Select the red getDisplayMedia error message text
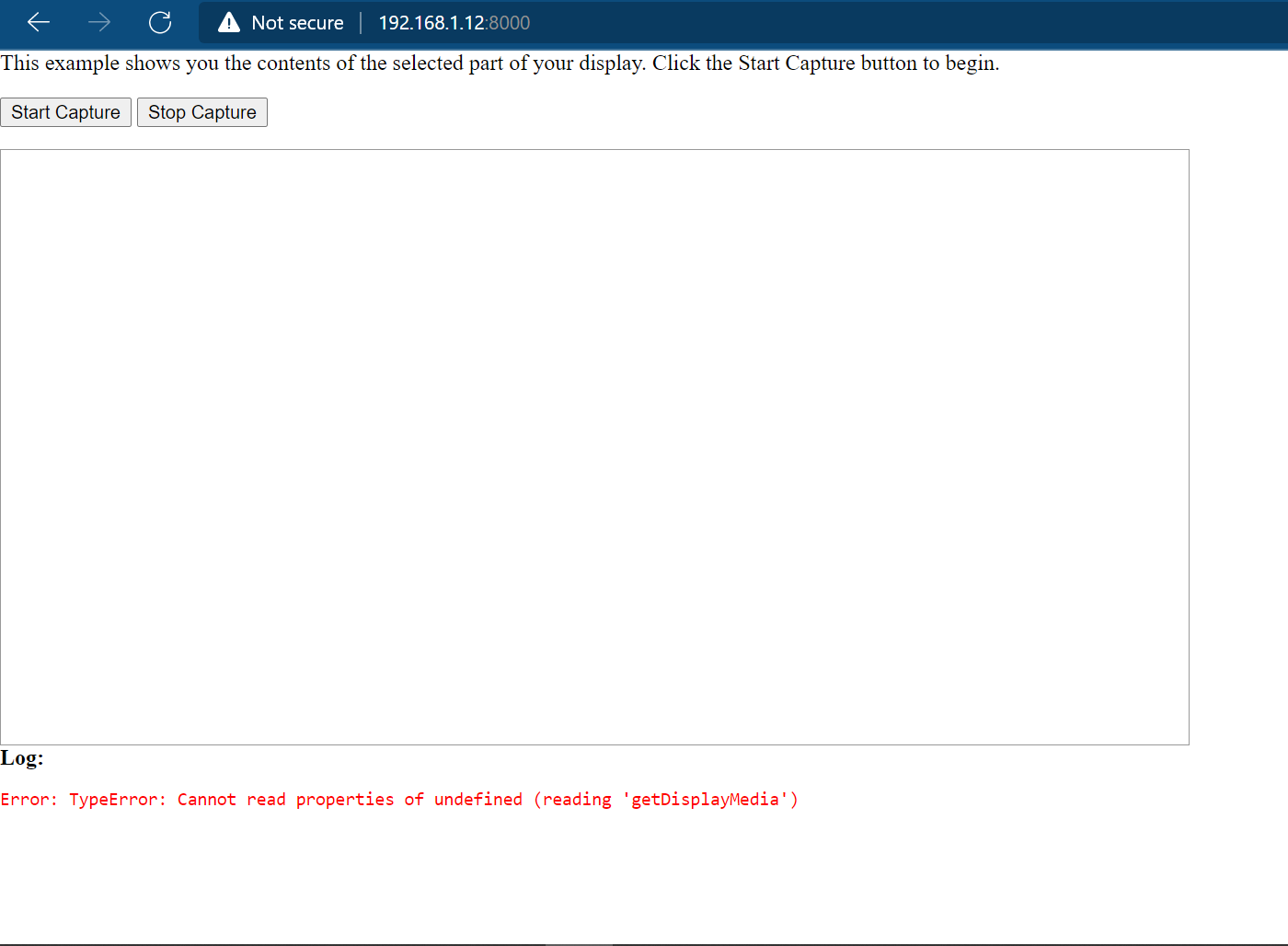 click(x=399, y=799)
